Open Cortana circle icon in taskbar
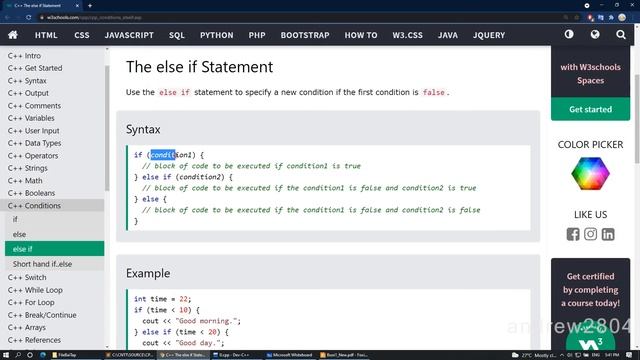Image resolution: width=640 pixels, height=360 pixels. [x=30, y=355]
